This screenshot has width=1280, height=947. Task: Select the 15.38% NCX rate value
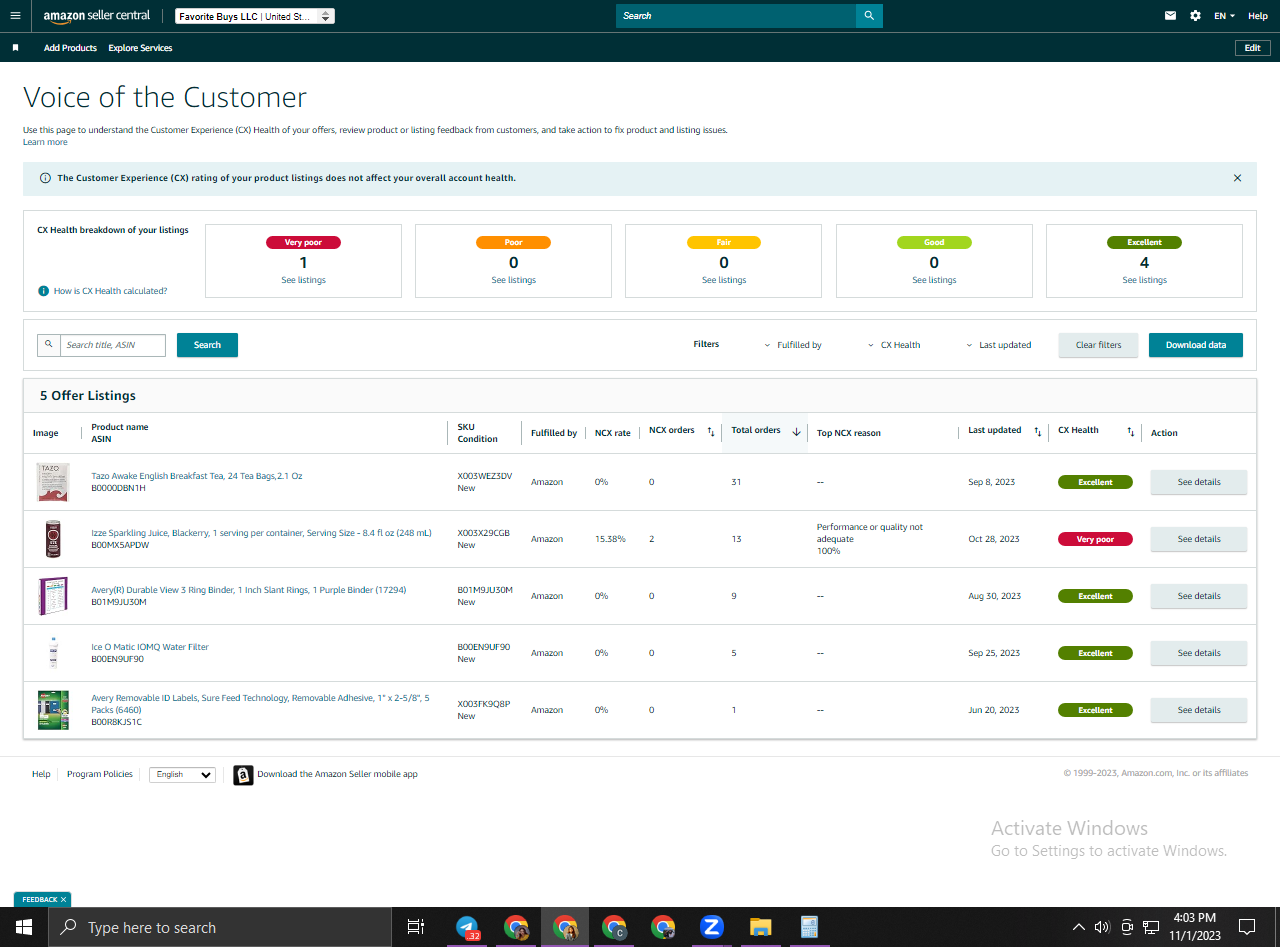[610, 539]
